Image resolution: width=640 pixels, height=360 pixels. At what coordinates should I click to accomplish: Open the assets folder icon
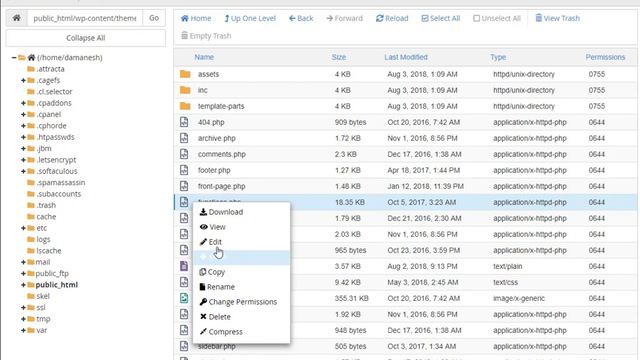185,74
